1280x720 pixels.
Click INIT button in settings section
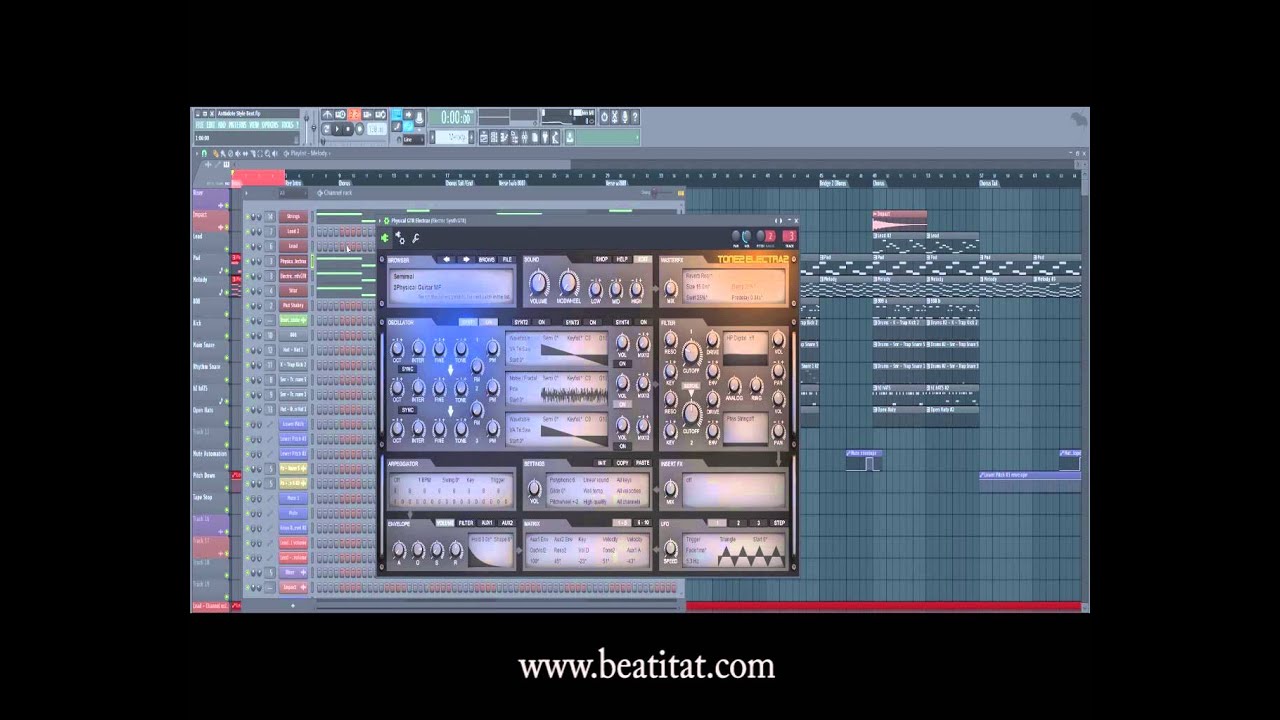[602, 462]
